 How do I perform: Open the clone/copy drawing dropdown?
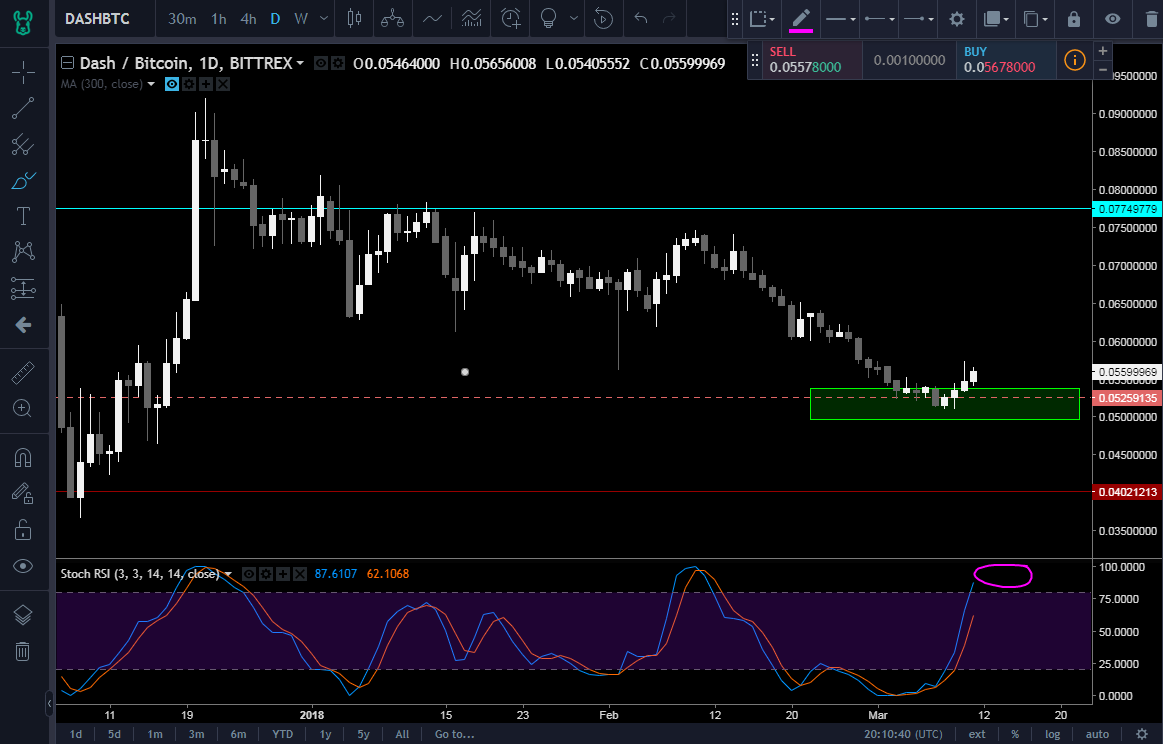pyautogui.click(x=1035, y=19)
